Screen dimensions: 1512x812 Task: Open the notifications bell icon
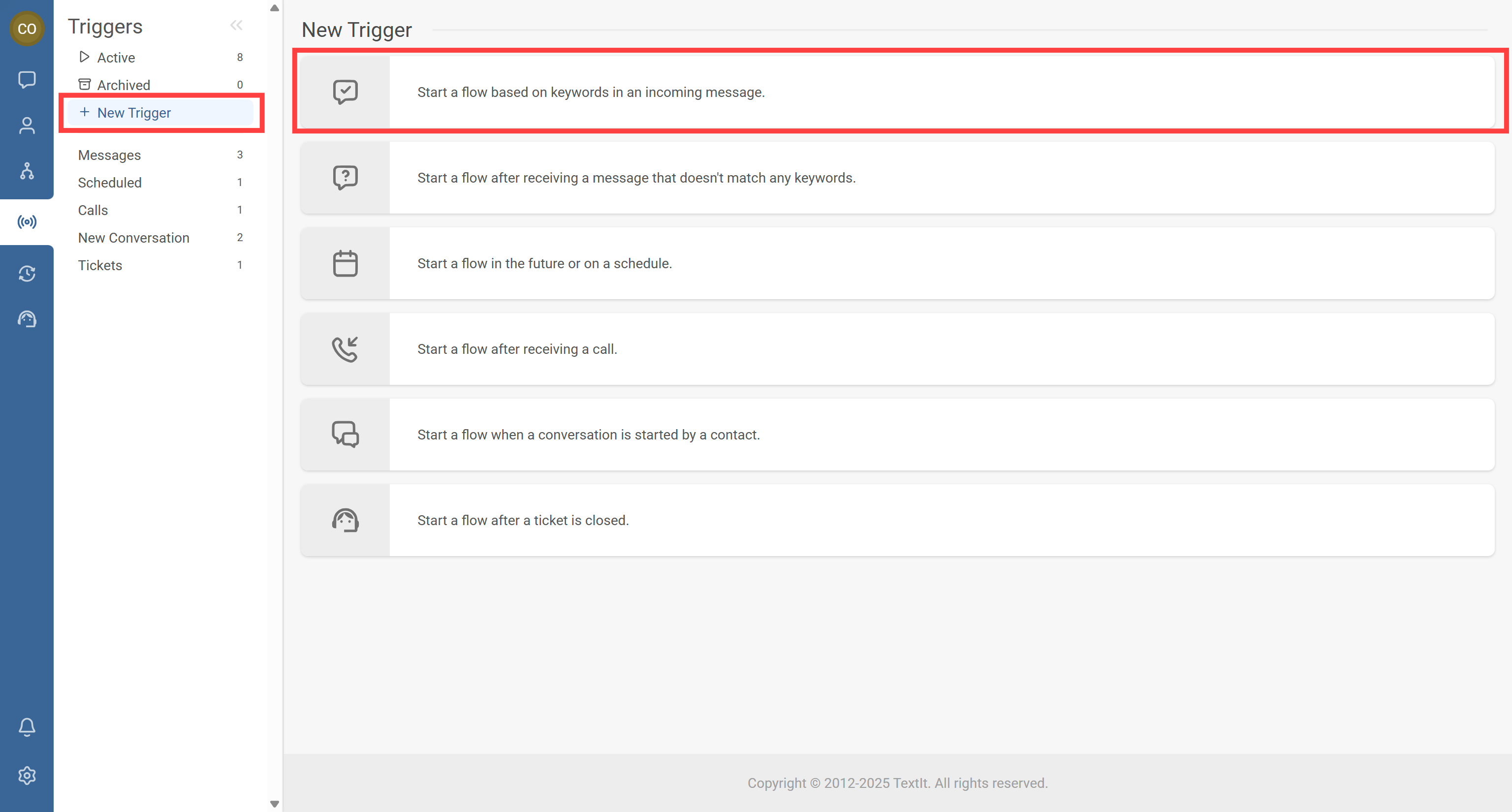(27, 727)
